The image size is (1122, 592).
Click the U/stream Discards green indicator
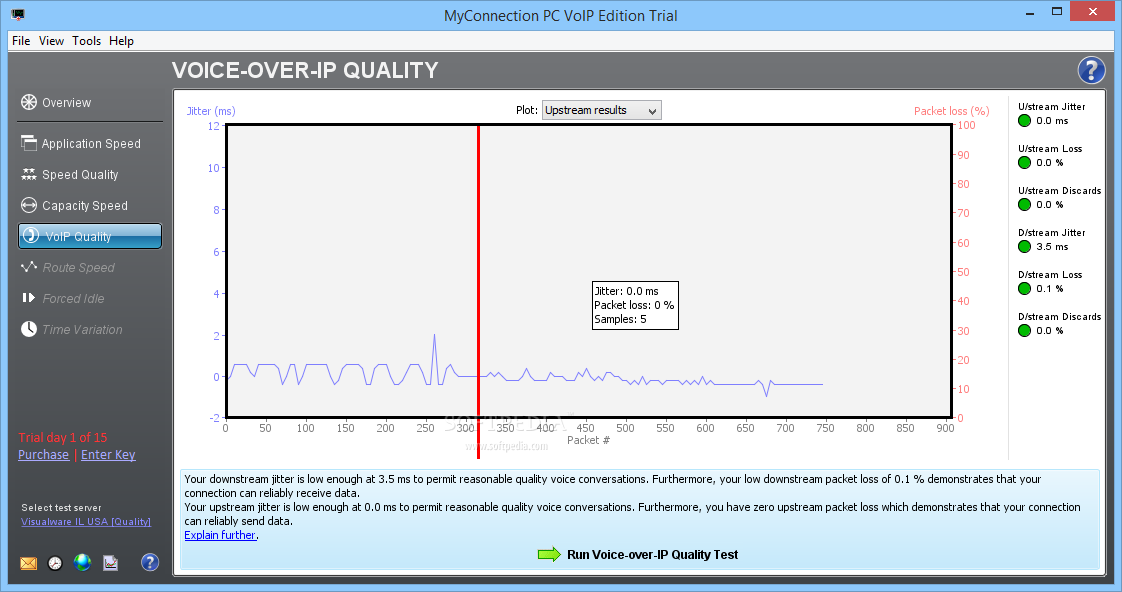1024,205
